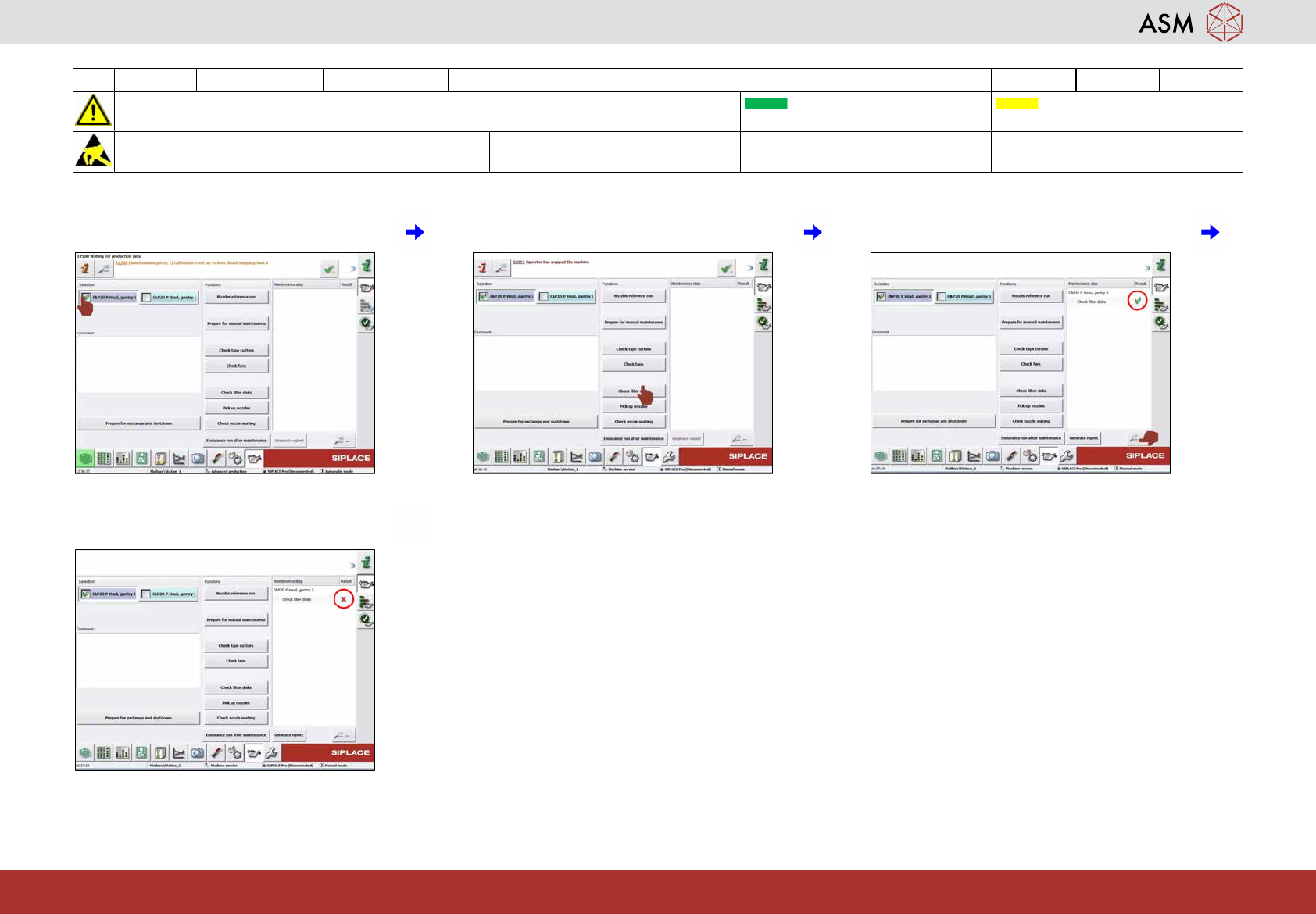Click the '32551 Operator has stopped the machine' message
The height and width of the screenshot is (914, 1316).
click(x=551, y=262)
